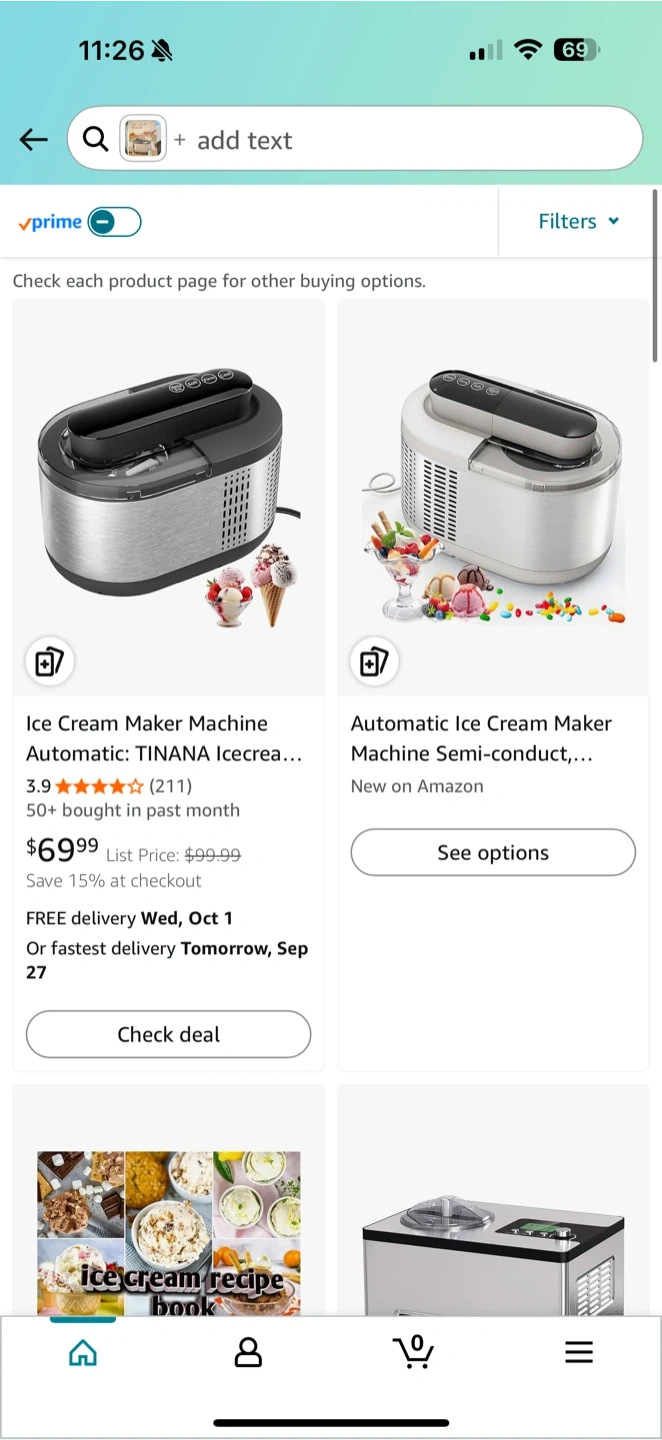
Task: Tap the back arrow icon
Action: 34,140
